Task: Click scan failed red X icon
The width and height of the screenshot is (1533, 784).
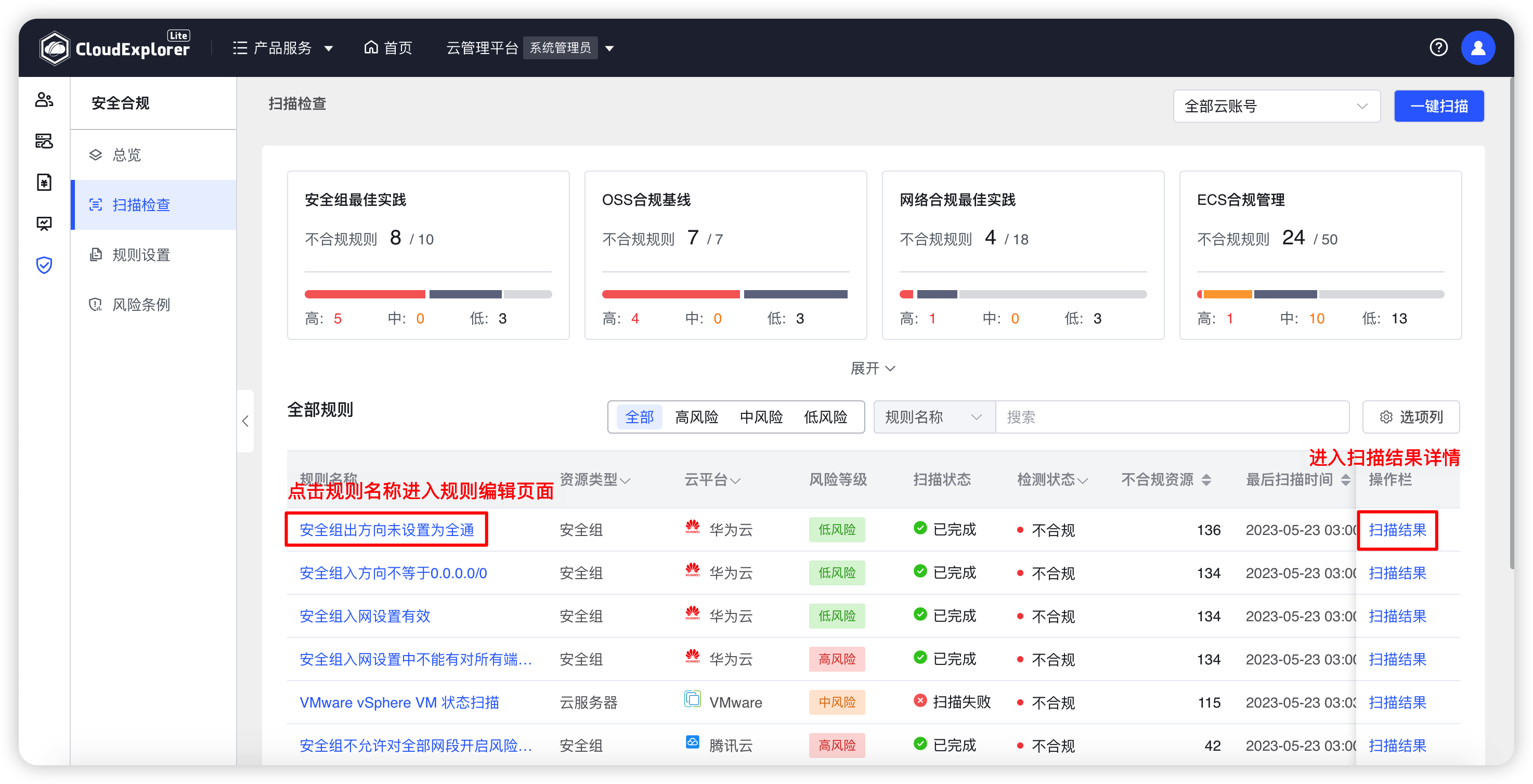Action: pos(920,700)
